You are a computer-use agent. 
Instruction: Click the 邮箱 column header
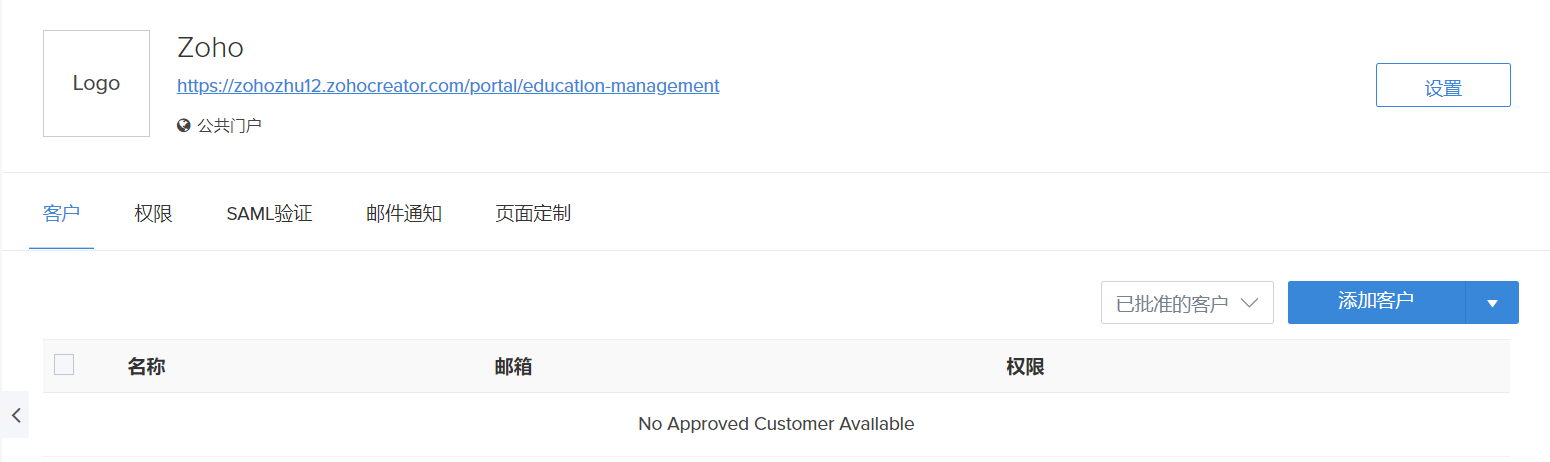point(513,367)
